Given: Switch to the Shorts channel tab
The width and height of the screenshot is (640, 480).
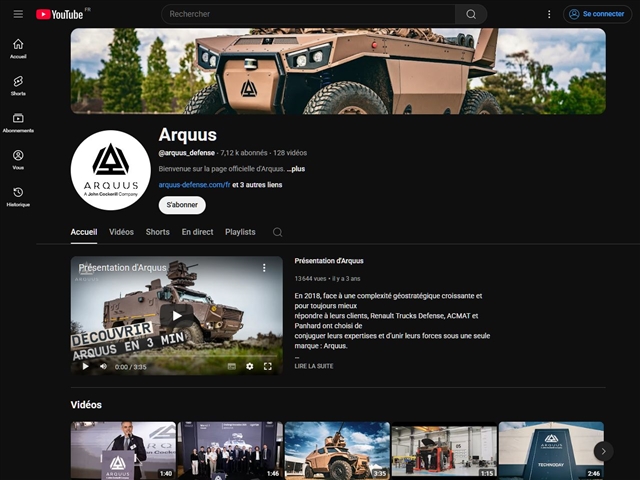Looking at the screenshot, I should point(158,232).
